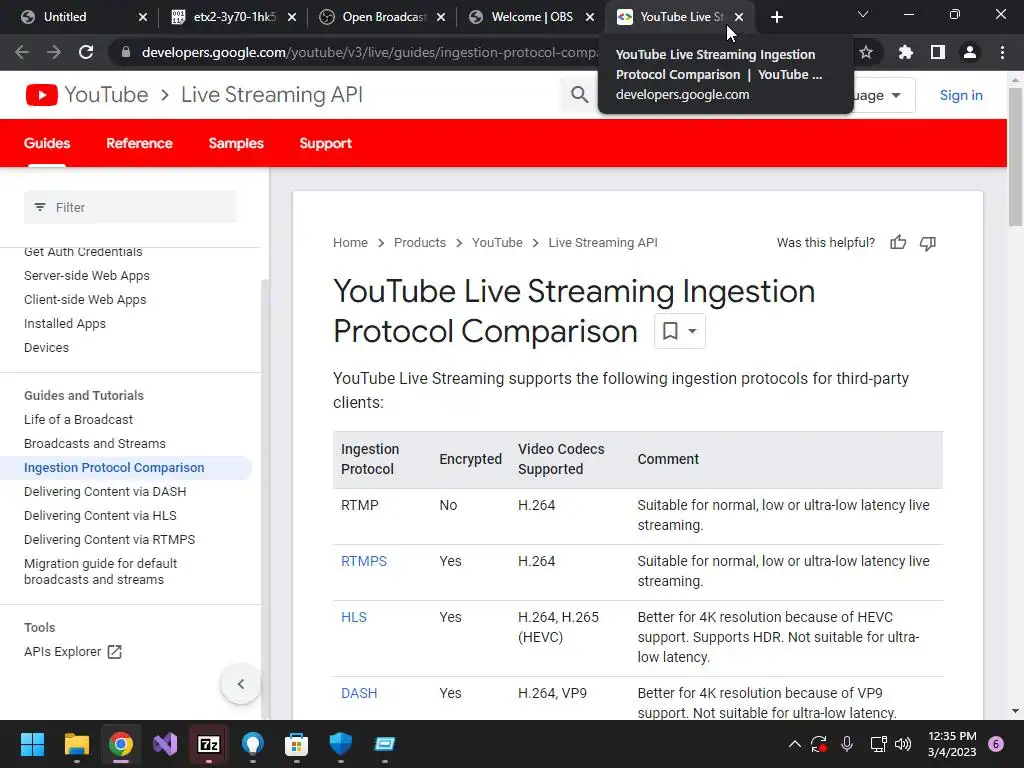The image size is (1024, 768).
Task: Switch to the Support tab
Action: (x=325, y=143)
